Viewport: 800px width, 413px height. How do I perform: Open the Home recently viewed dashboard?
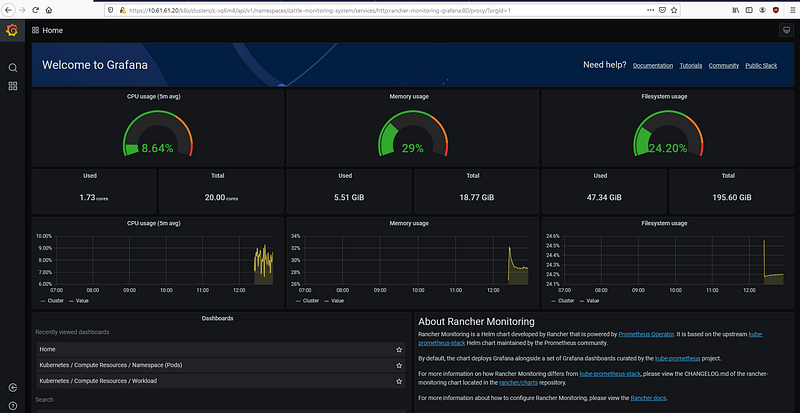click(221, 350)
